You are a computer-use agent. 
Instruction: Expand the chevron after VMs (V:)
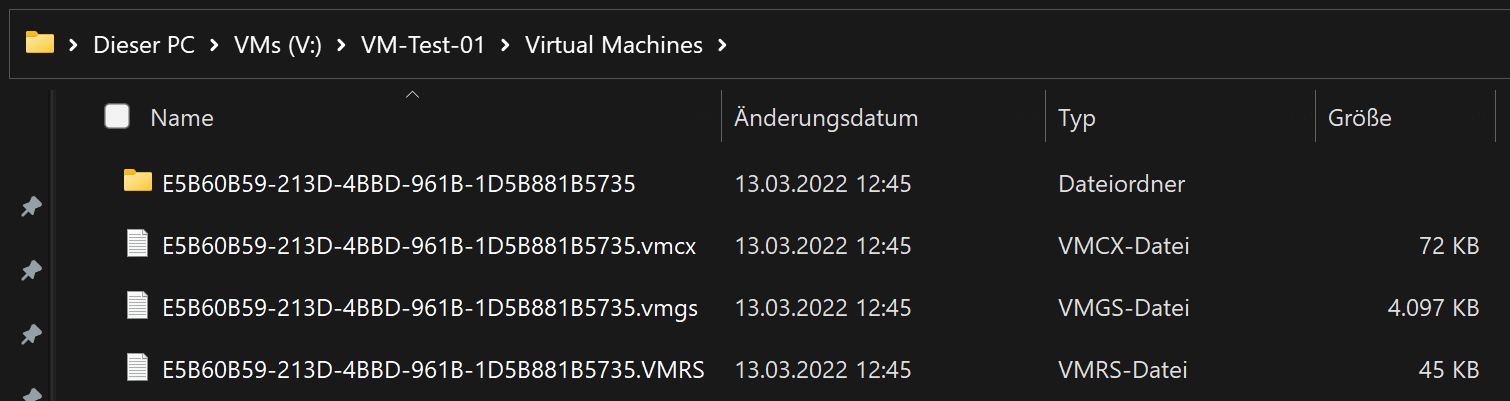341,45
